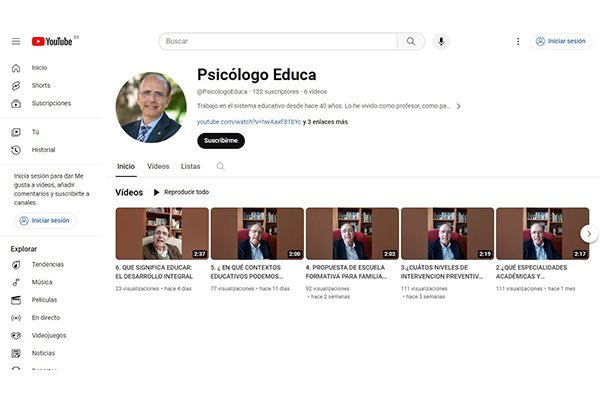
Task: Click the Suscribirme button
Action: [221, 141]
